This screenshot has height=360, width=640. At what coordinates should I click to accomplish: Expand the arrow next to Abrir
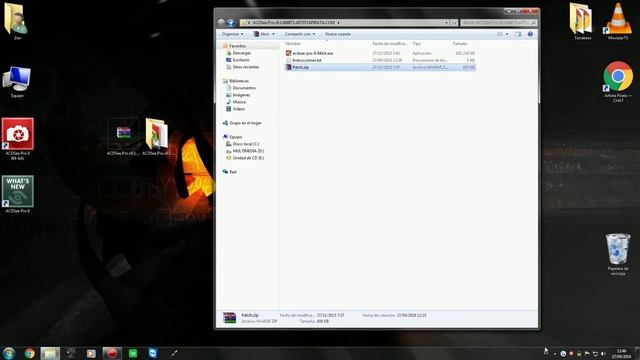(x=273, y=34)
